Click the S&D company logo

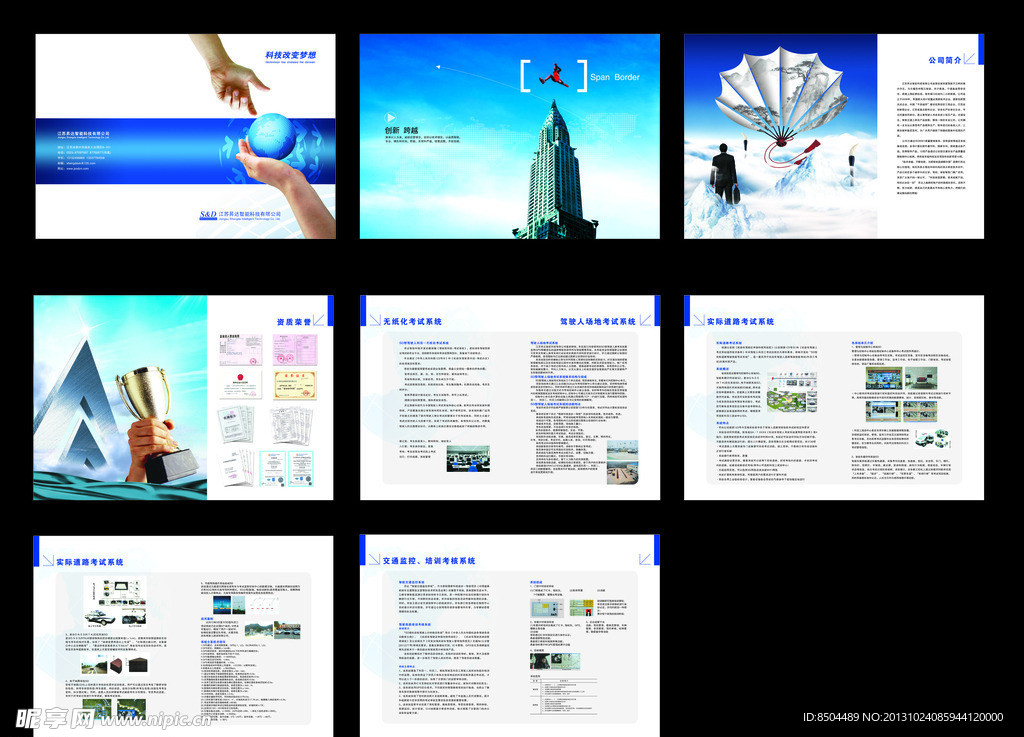pos(207,214)
